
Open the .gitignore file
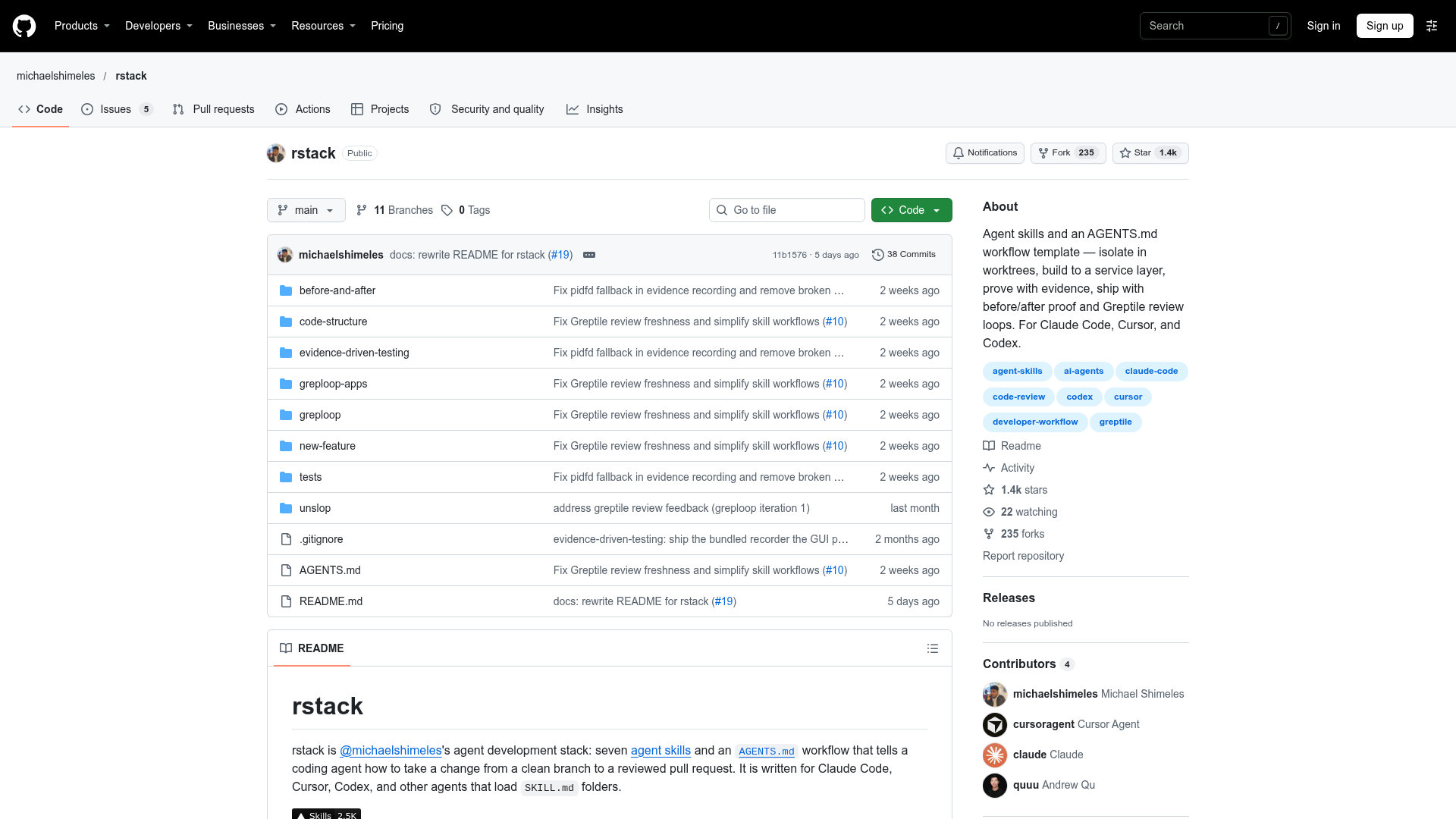coord(321,539)
